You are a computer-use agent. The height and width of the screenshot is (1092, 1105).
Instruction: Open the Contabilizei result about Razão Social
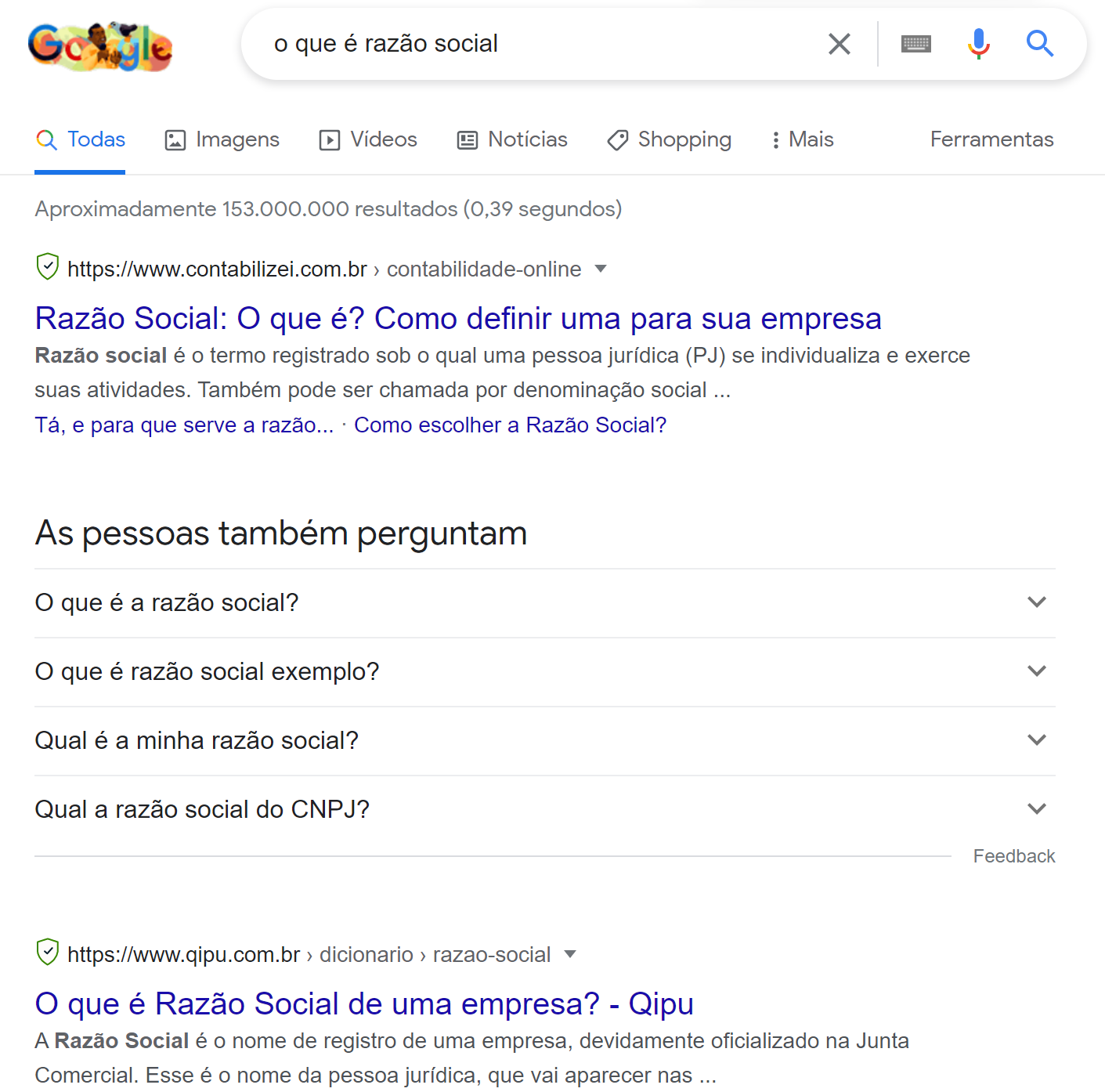coord(457,318)
